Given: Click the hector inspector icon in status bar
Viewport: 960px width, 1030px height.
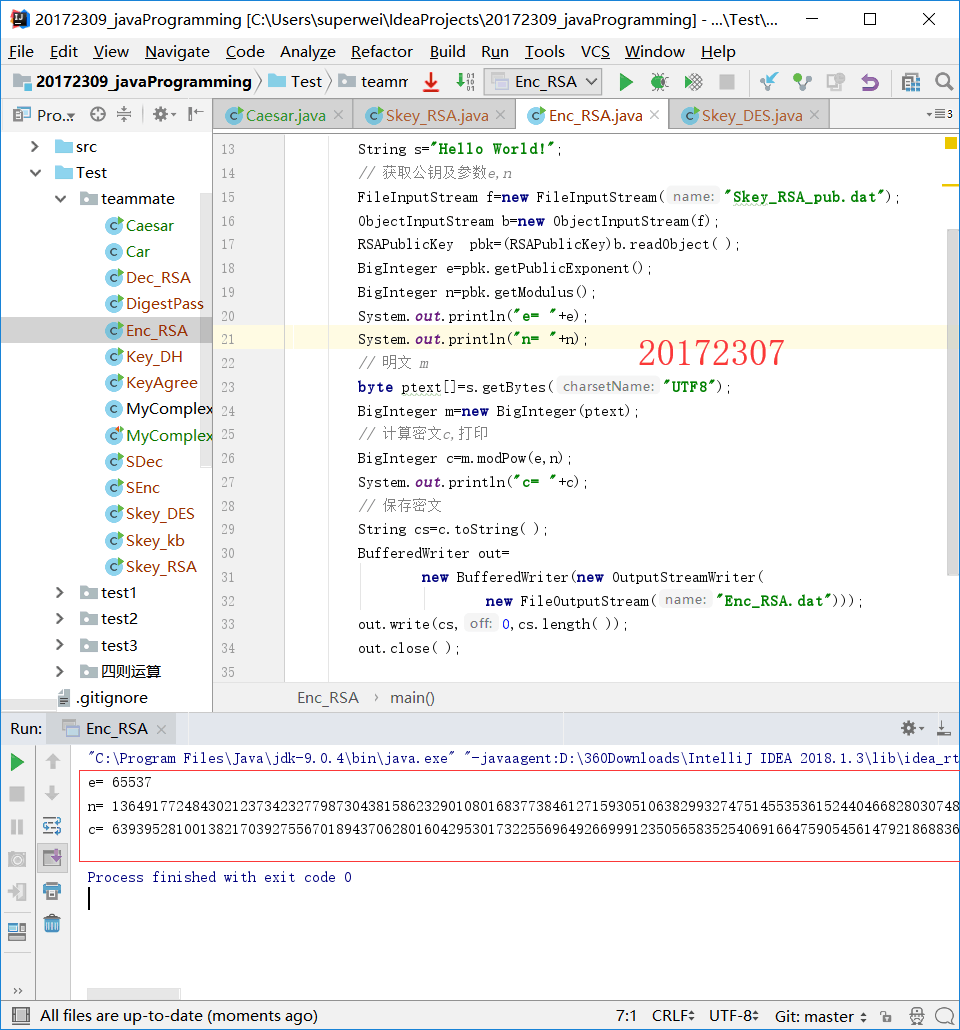Looking at the screenshot, I should coord(917,1016).
